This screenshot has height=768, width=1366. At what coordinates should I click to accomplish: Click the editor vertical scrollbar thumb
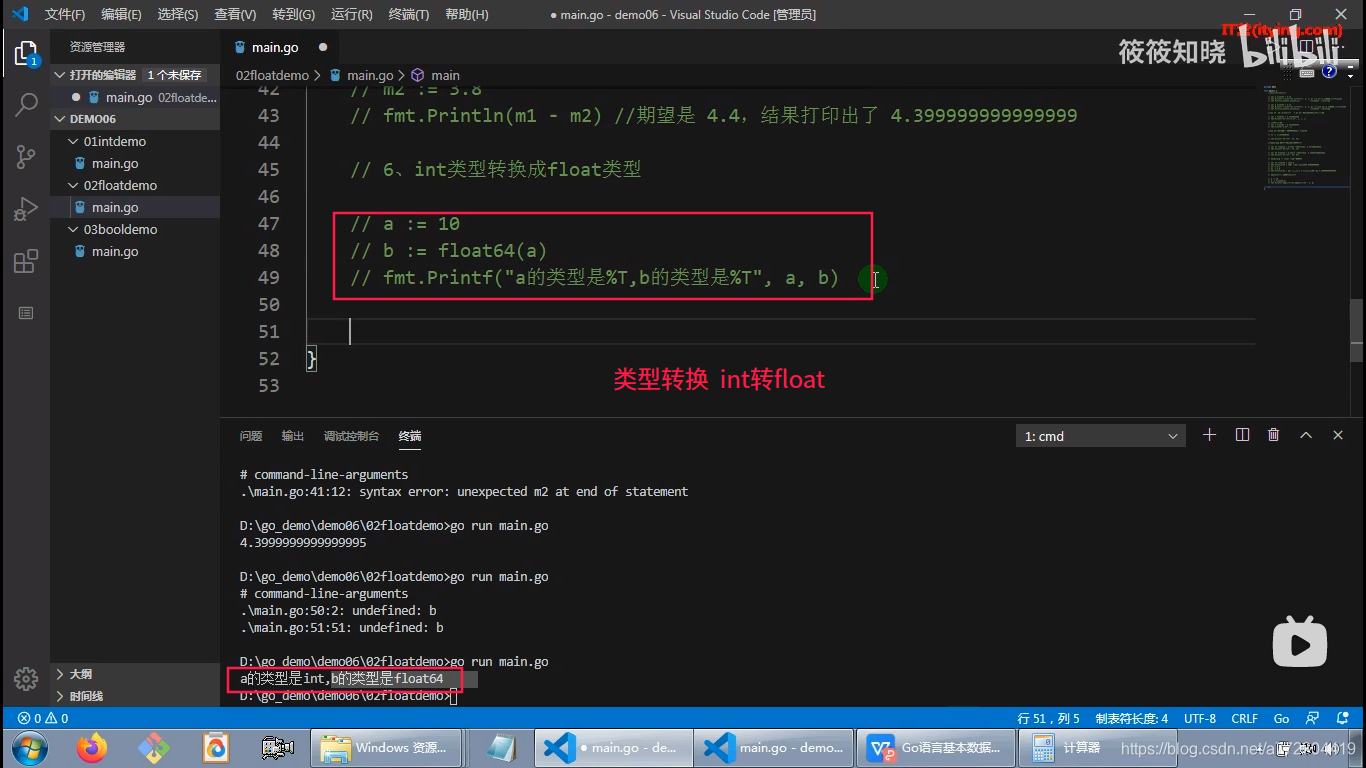(x=1357, y=330)
